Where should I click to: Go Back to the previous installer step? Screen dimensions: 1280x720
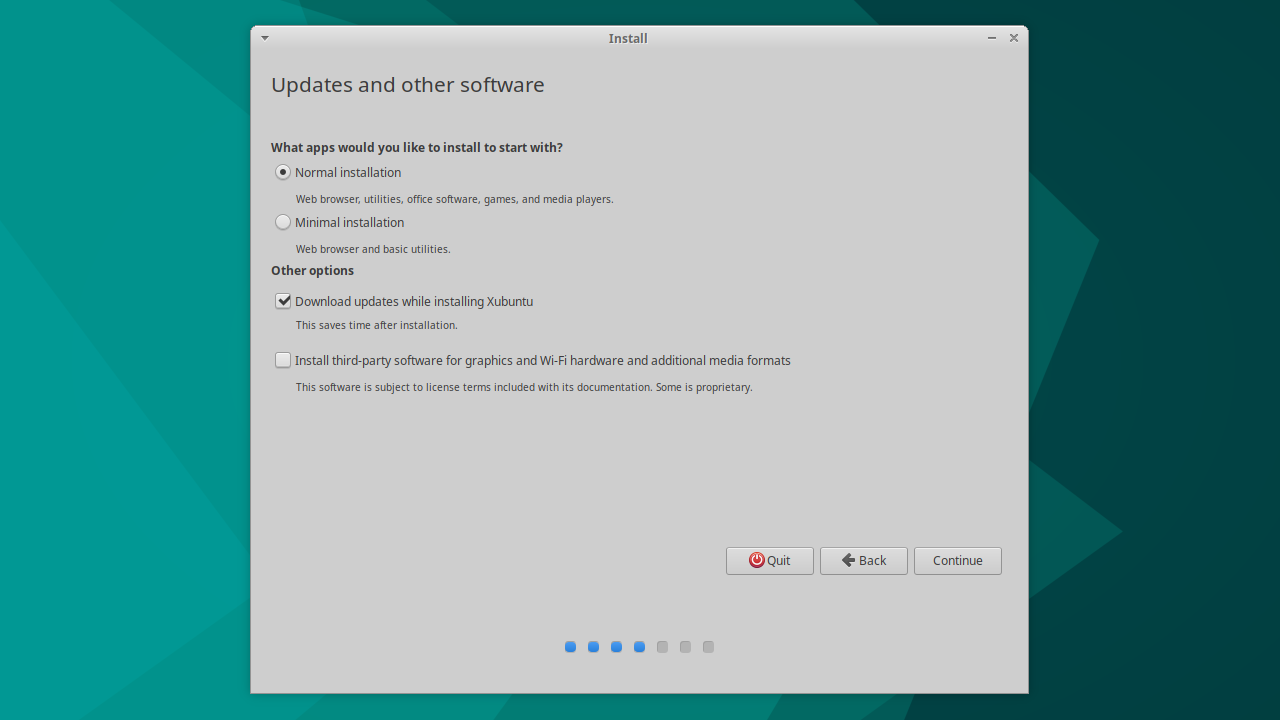tap(863, 560)
